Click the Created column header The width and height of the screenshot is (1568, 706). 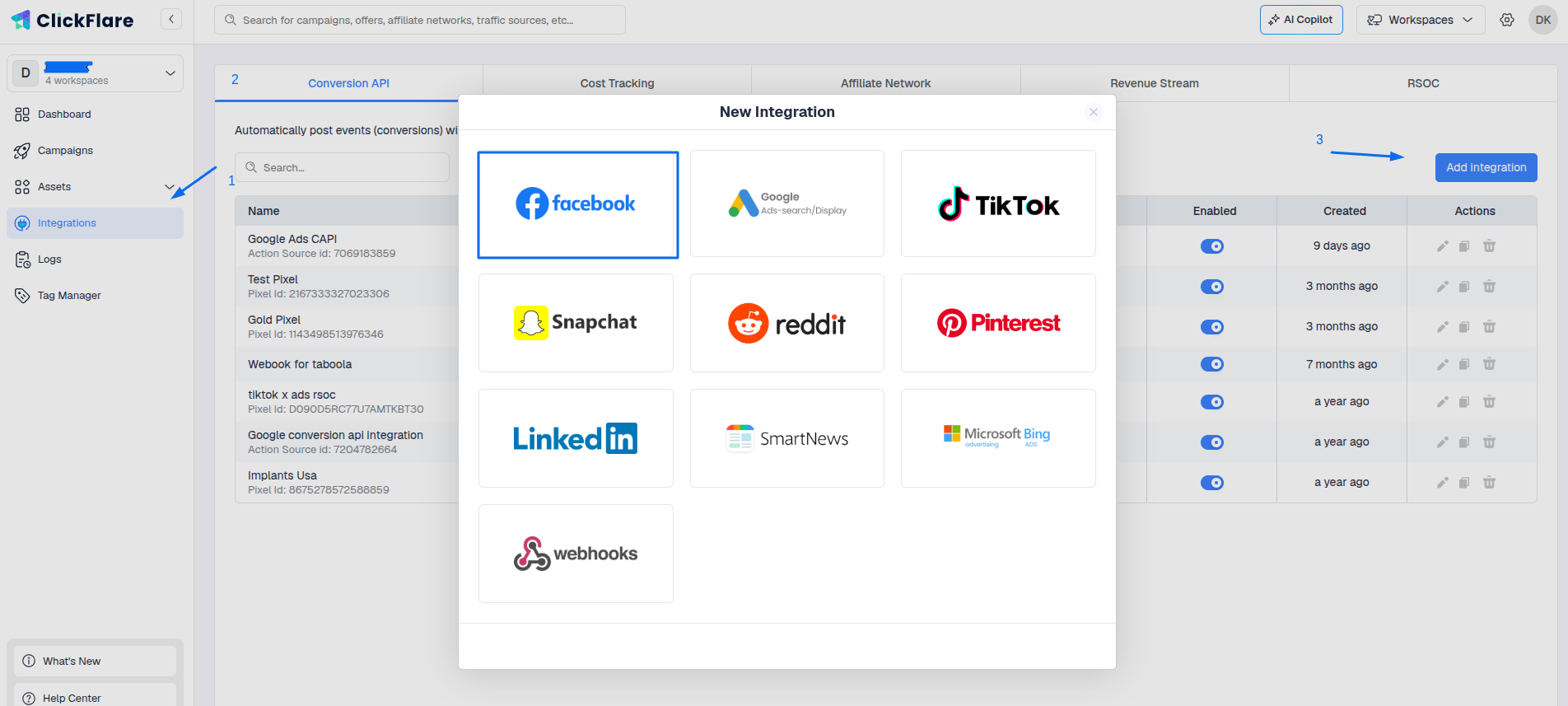[x=1344, y=211]
